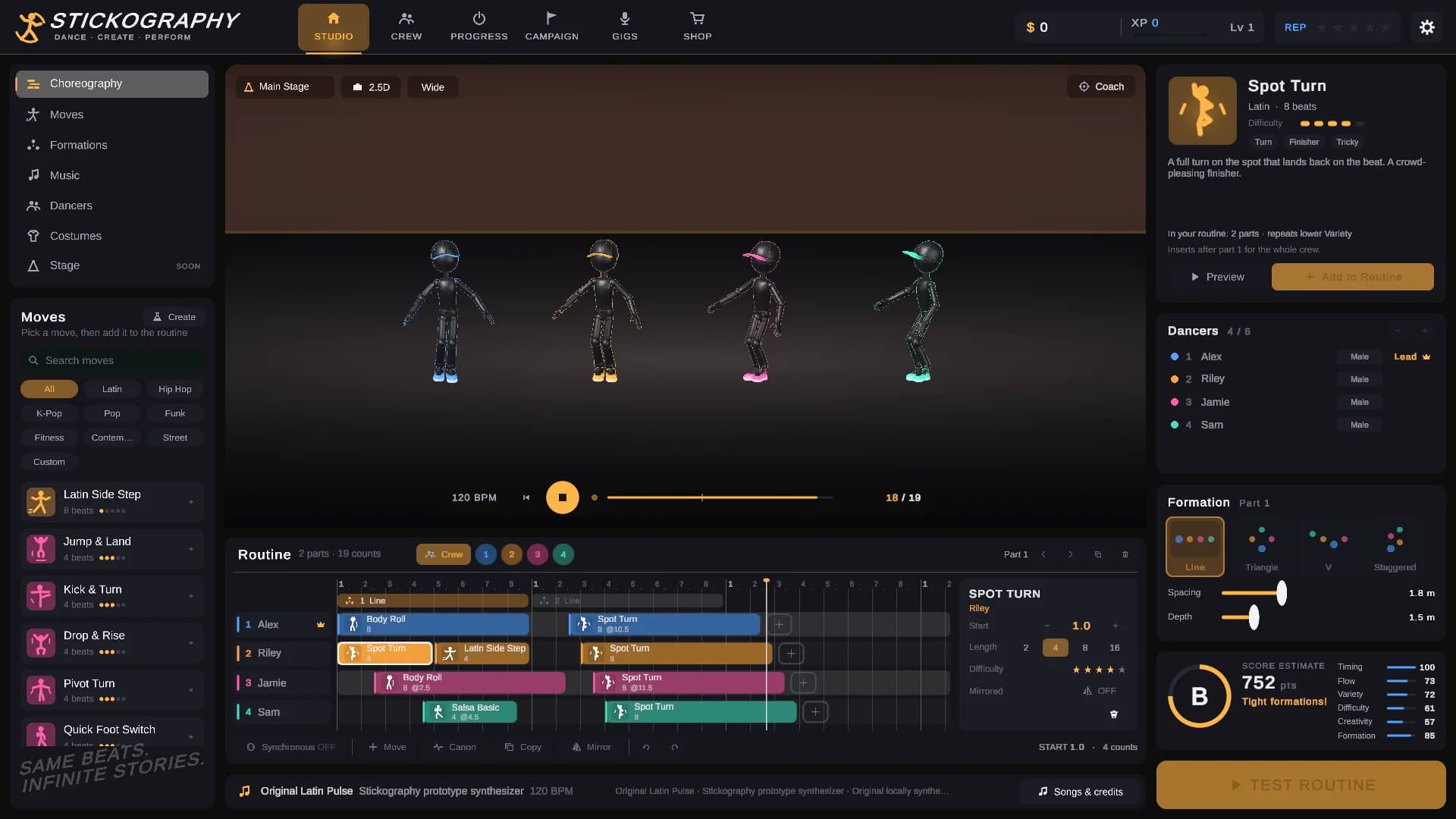Click the skip-to-start playback icon
1456x819 pixels.
click(x=526, y=497)
